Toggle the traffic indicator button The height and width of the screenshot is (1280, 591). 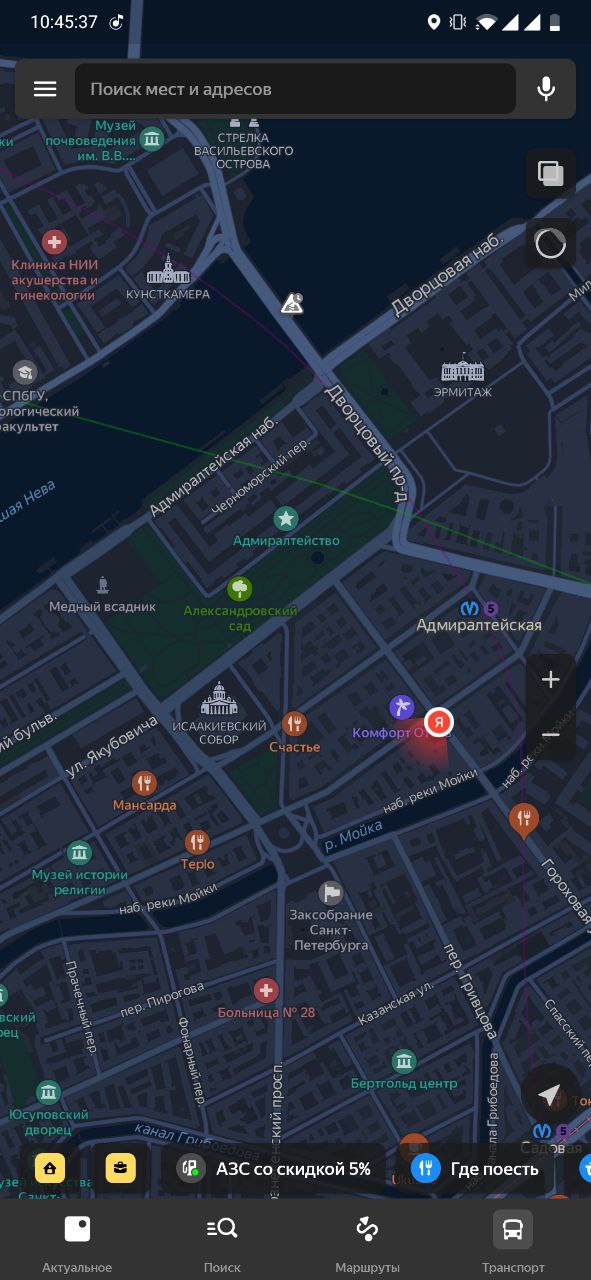(551, 243)
